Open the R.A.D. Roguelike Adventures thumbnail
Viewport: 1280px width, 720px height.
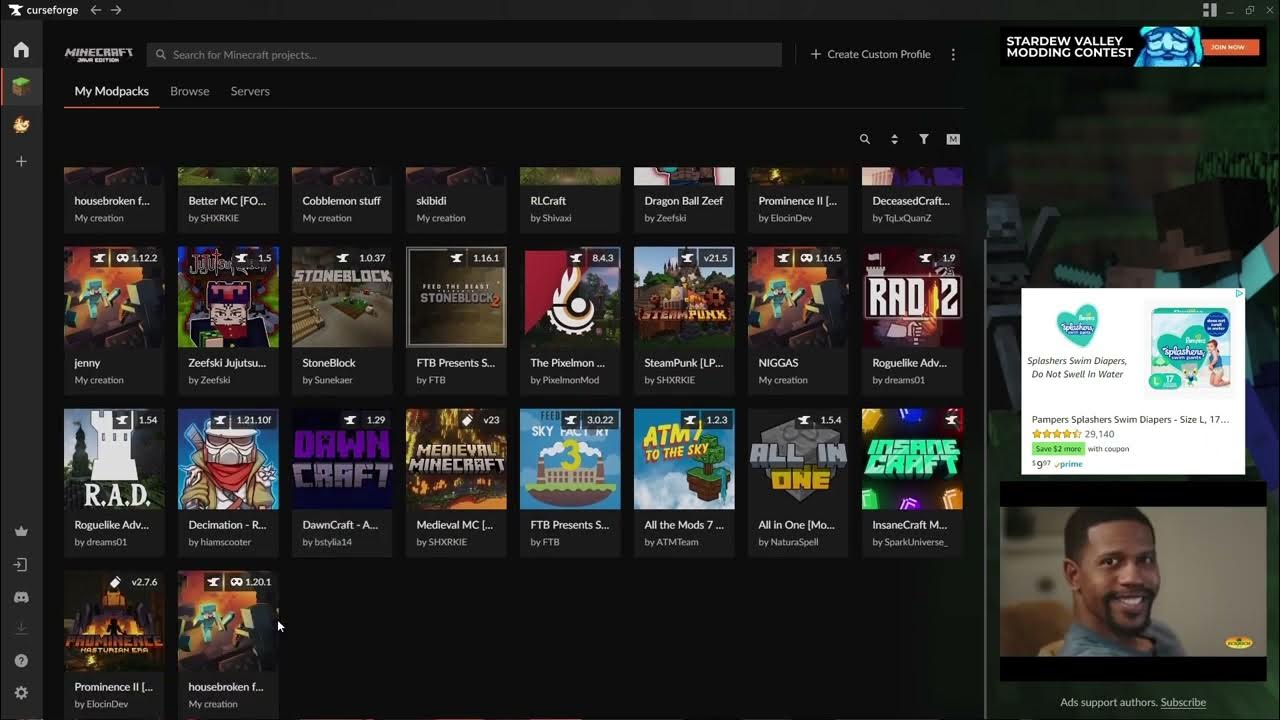114,459
